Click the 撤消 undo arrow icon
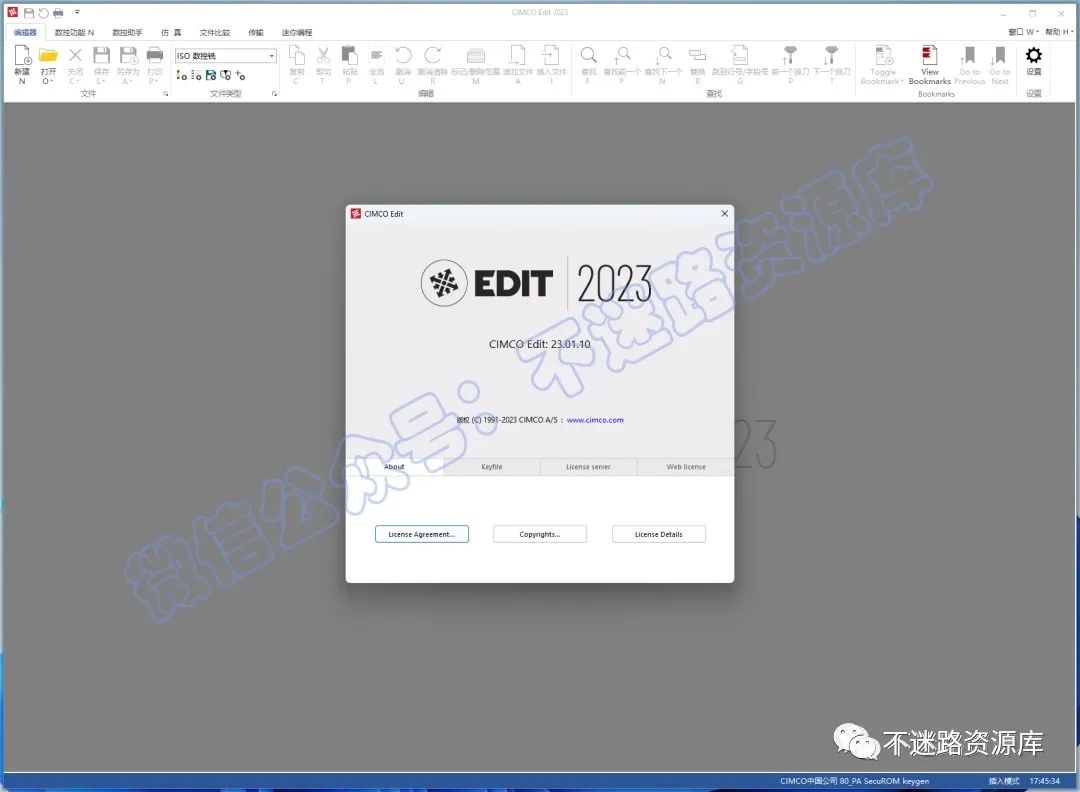 [403, 56]
